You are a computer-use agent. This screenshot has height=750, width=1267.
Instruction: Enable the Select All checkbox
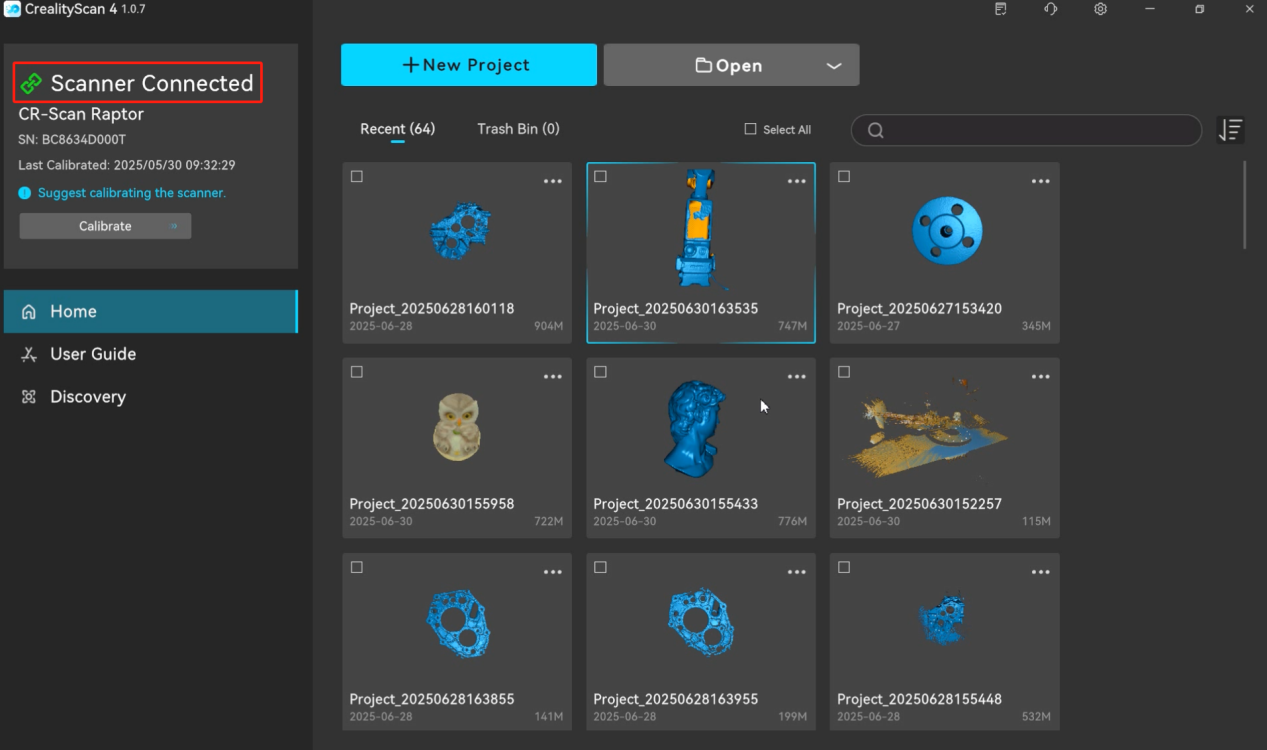click(x=751, y=129)
